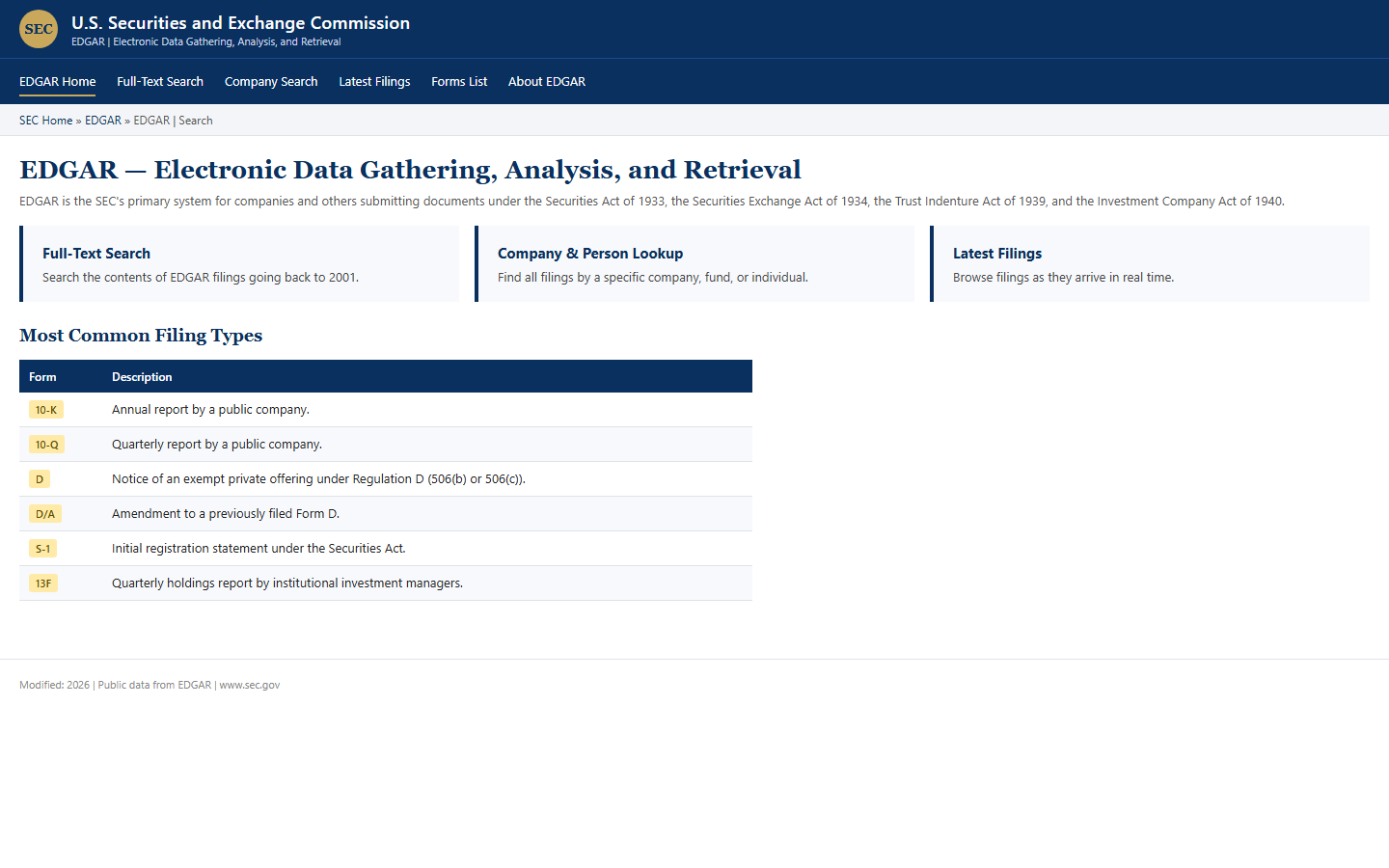Click the U.S. Securities and Exchange Commission title
The image size is (1389, 868).
click(240, 23)
